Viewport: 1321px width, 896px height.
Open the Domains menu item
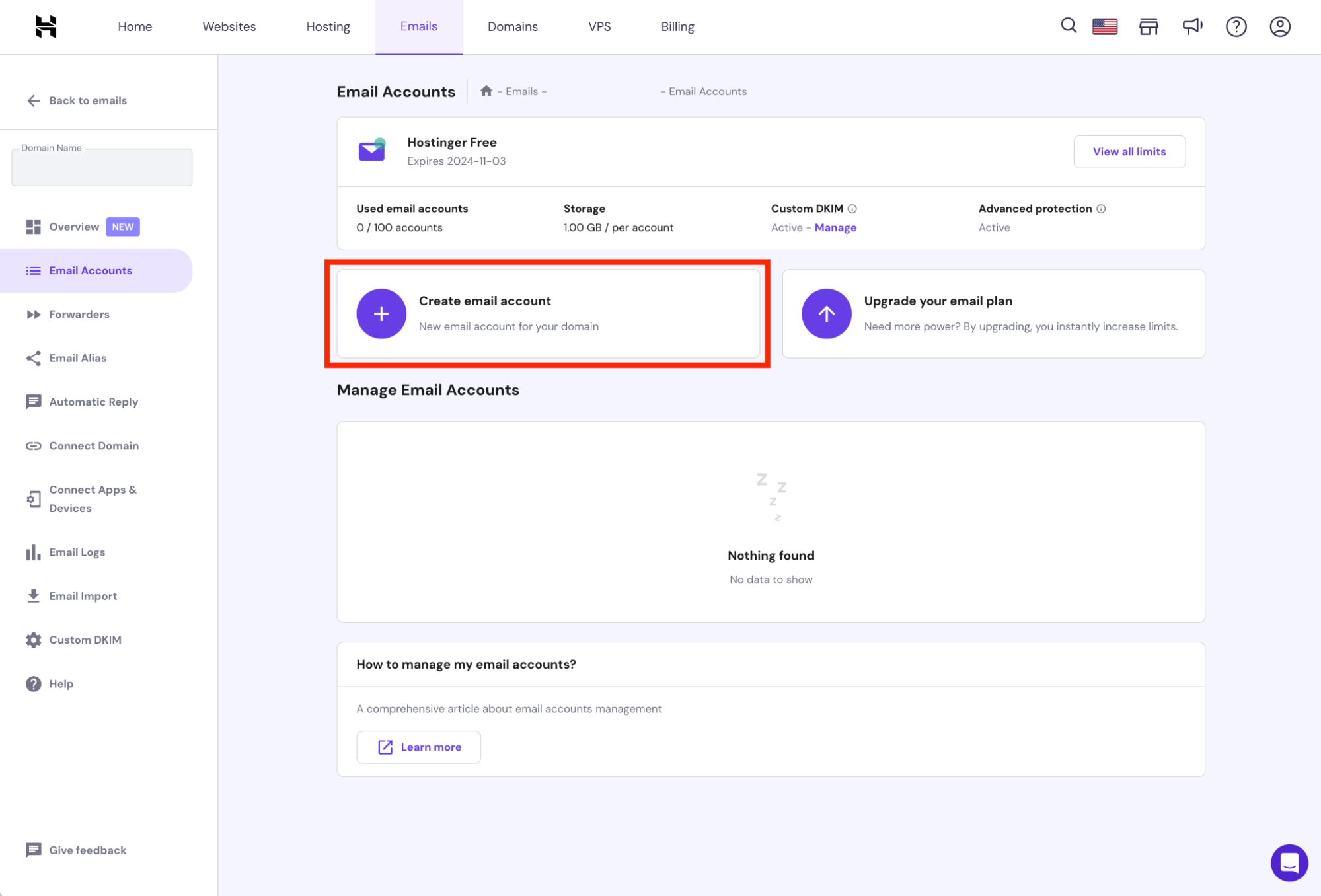coord(512,26)
